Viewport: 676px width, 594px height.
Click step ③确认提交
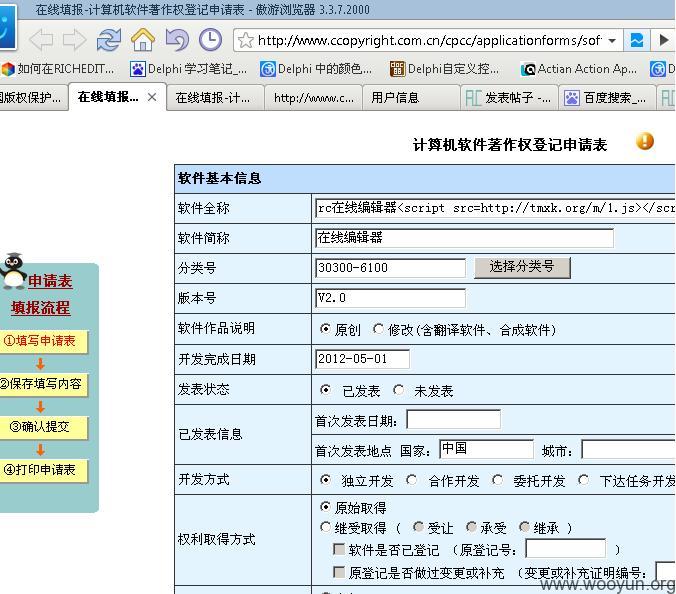(43, 427)
